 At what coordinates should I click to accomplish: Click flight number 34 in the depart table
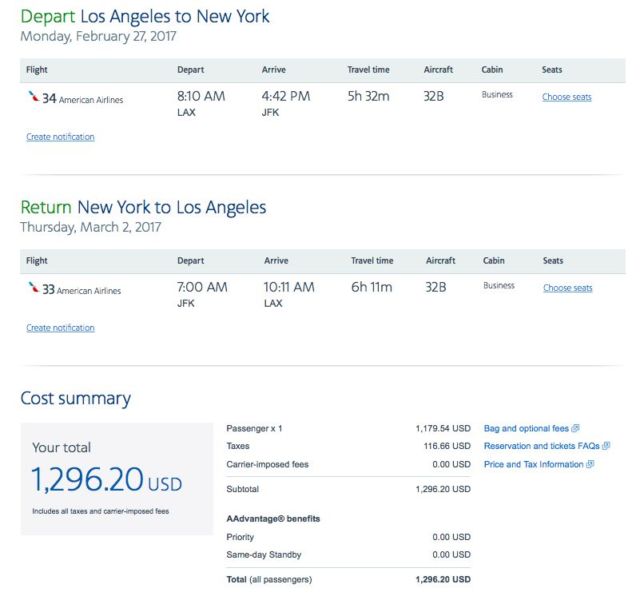tap(48, 98)
